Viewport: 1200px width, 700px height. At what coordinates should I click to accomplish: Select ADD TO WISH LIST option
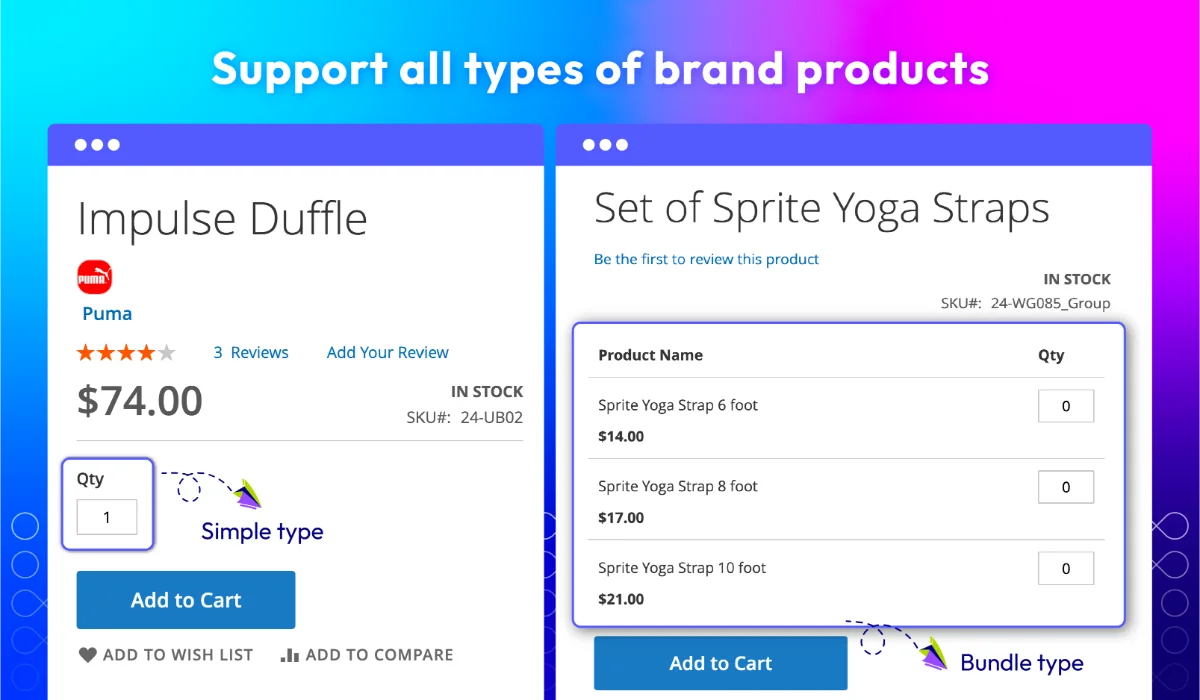click(176, 655)
